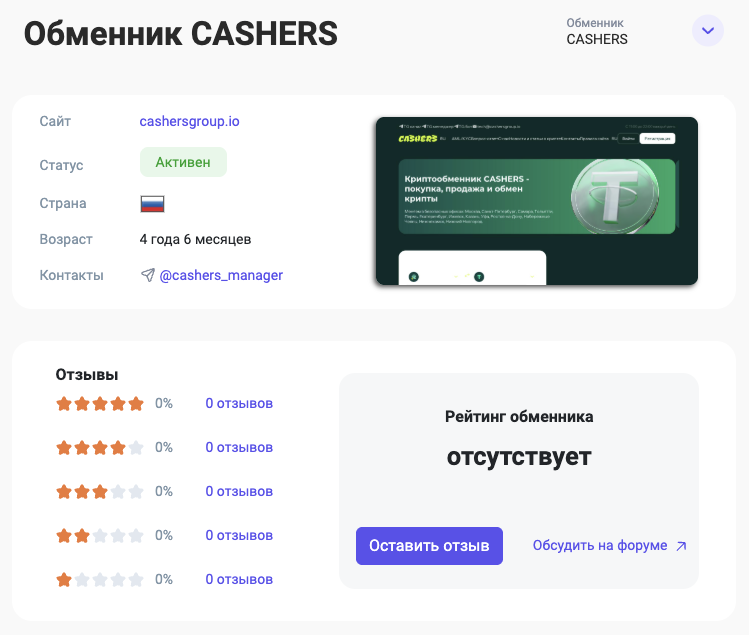Click the five-star rating row icons
Viewport: 749px width, 635px height.
tap(100, 404)
